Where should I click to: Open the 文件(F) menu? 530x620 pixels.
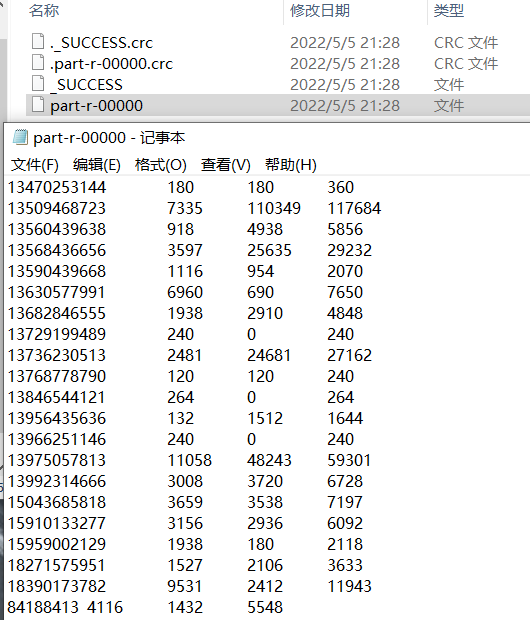pos(35,164)
